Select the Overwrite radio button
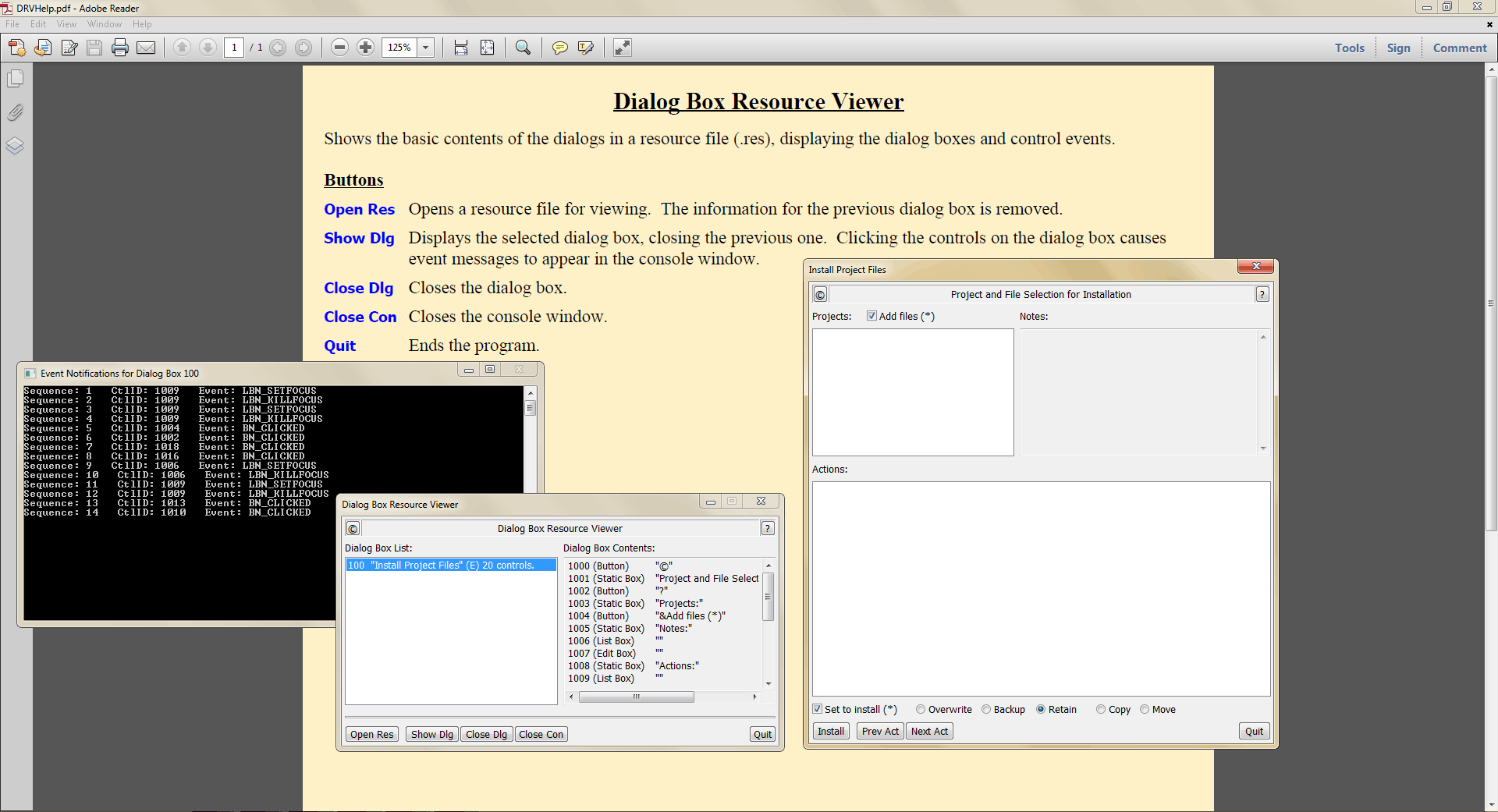 (x=921, y=709)
